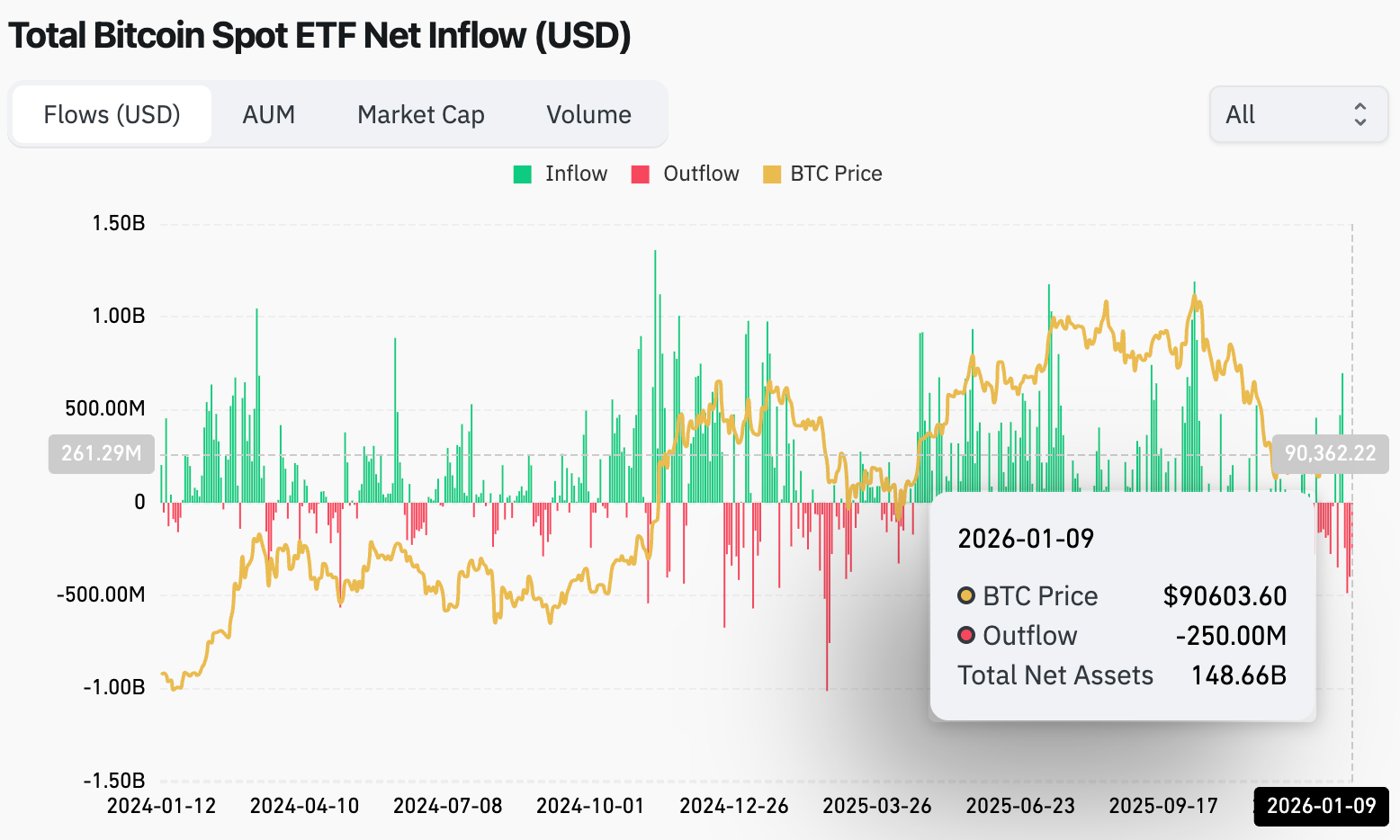Click the green Inflow legend swatch
Image resolution: width=1400 pixels, height=840 pixels.
click(x=523, y=174)
